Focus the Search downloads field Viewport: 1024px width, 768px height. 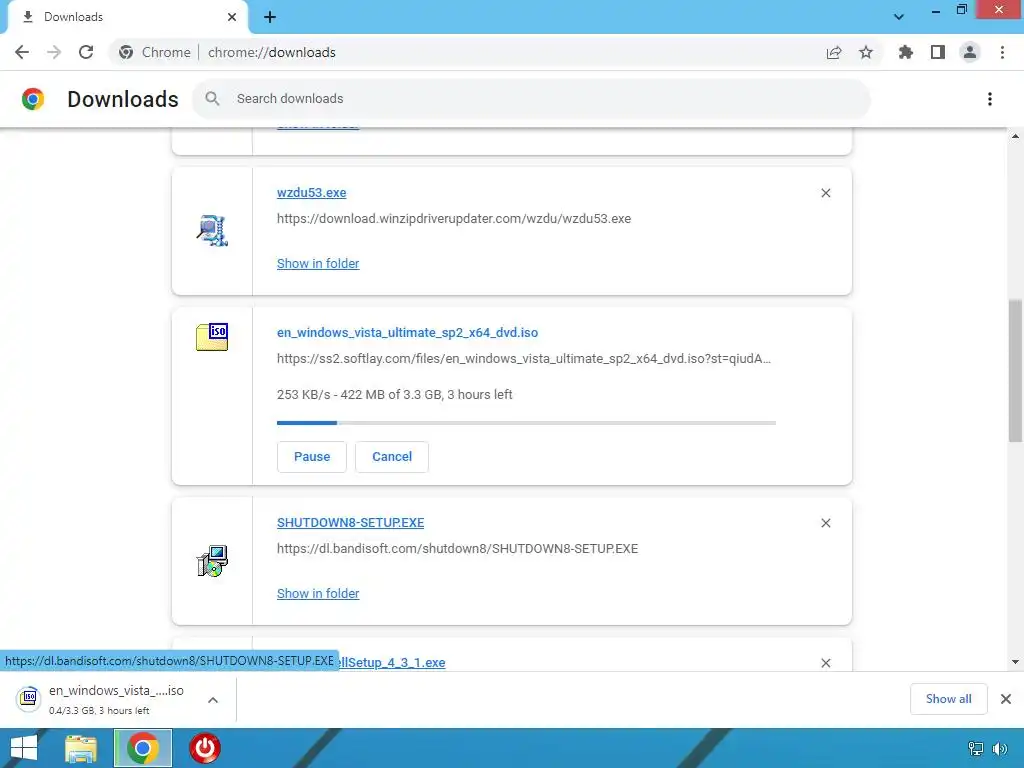point(531,99)
